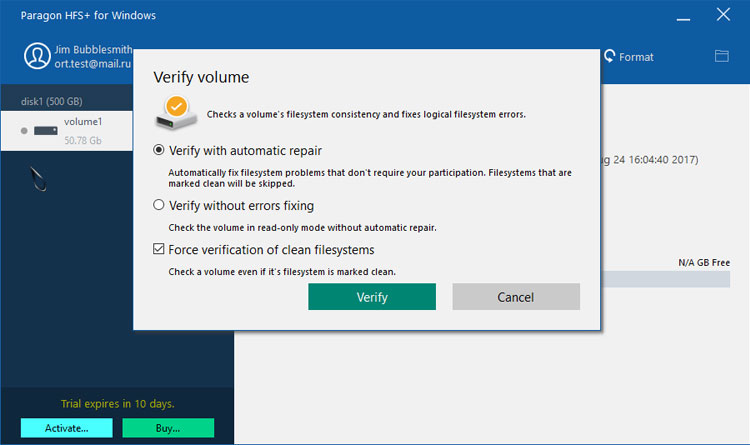The height and width of the screenshot is (445, 750).
Task: Click the user profile avatar icon
Action: [37, 56]
